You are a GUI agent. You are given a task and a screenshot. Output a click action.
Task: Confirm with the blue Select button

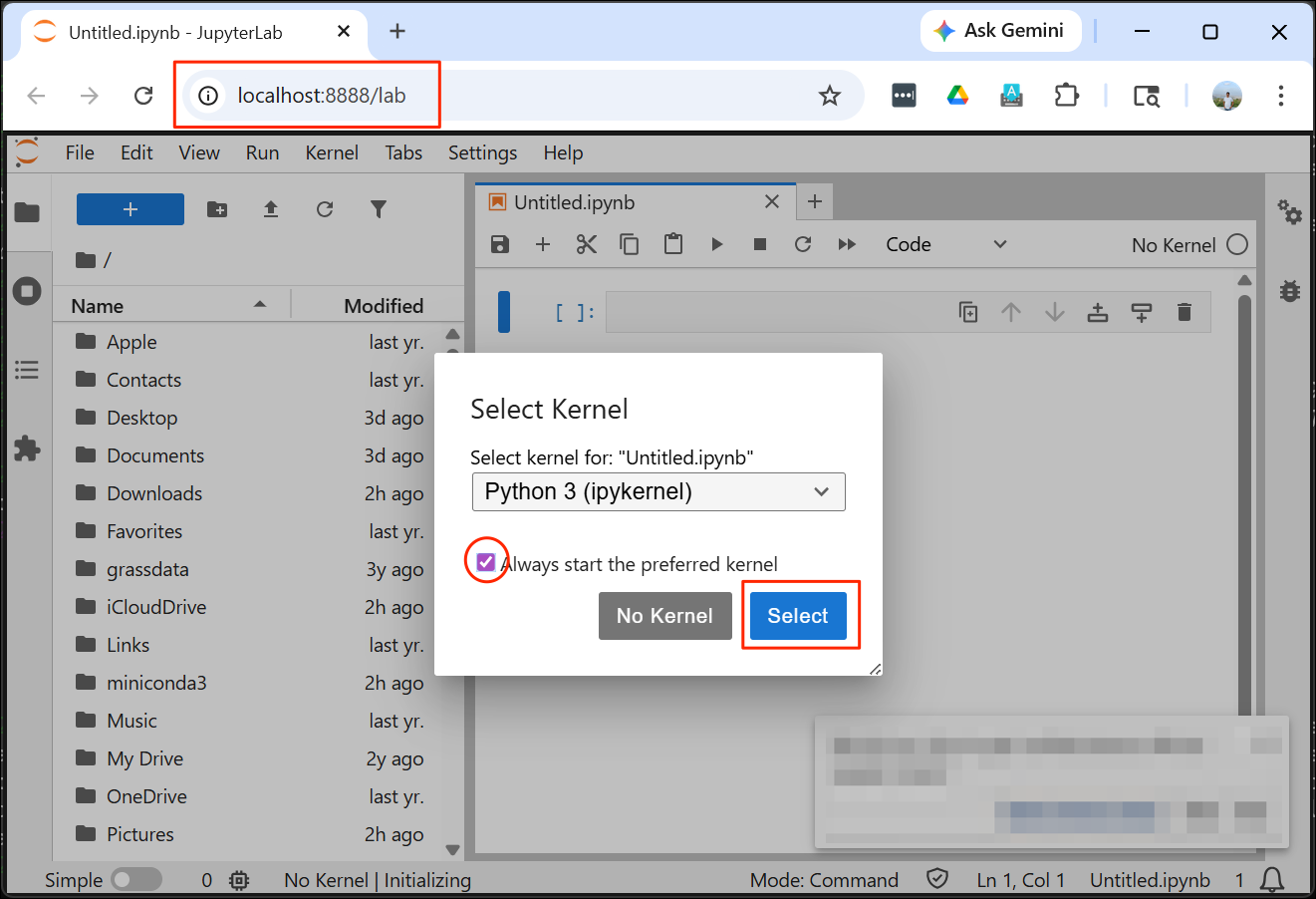[x=798, y=616]
